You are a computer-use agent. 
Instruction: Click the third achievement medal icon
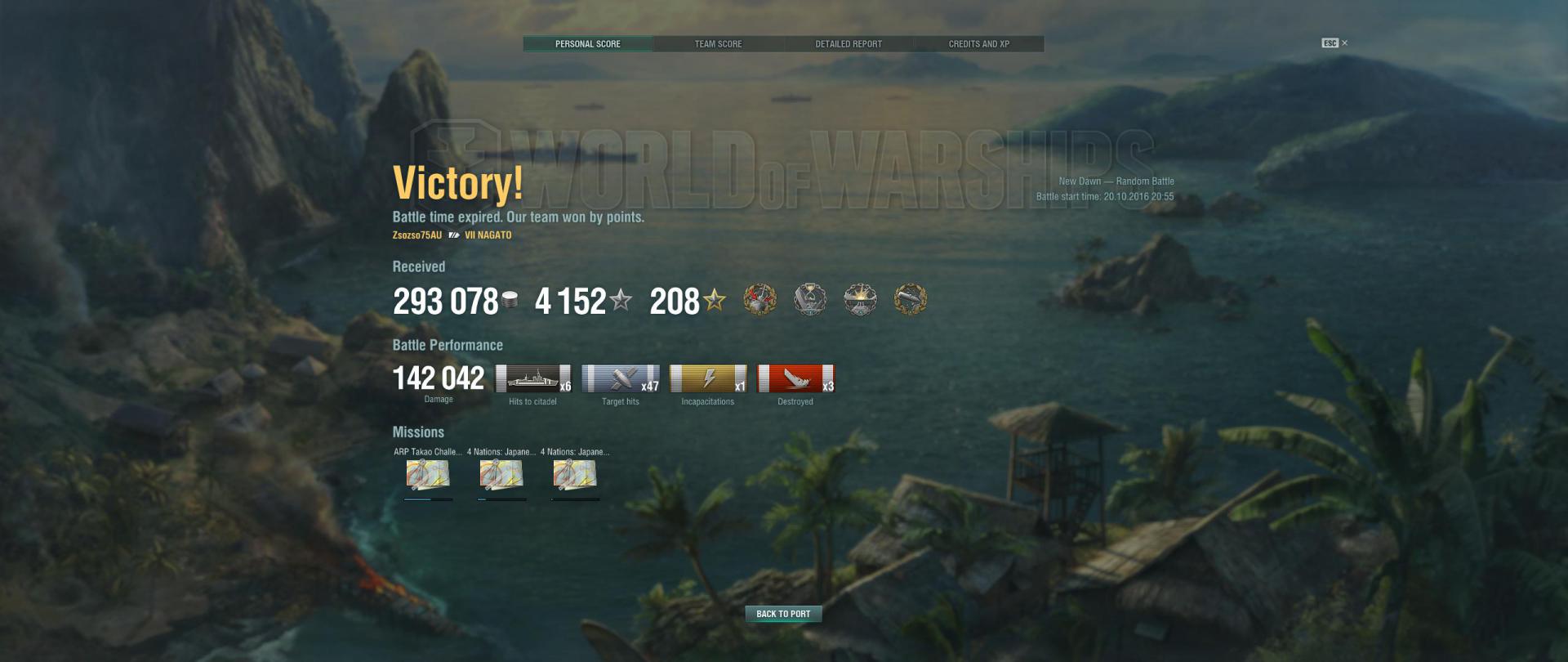point(860,300)
